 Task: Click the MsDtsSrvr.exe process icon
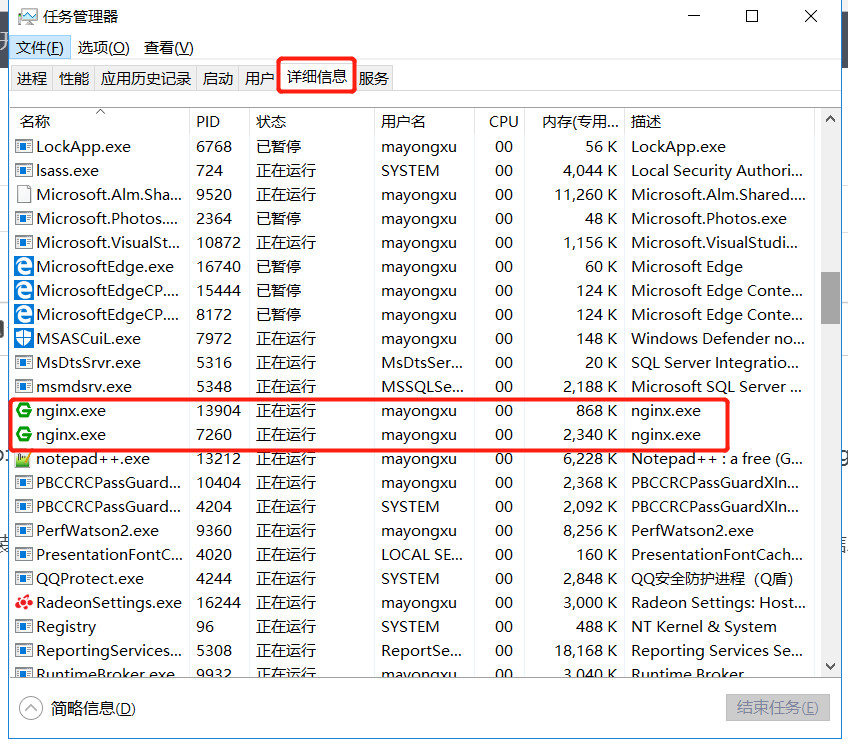click(23, 362)
